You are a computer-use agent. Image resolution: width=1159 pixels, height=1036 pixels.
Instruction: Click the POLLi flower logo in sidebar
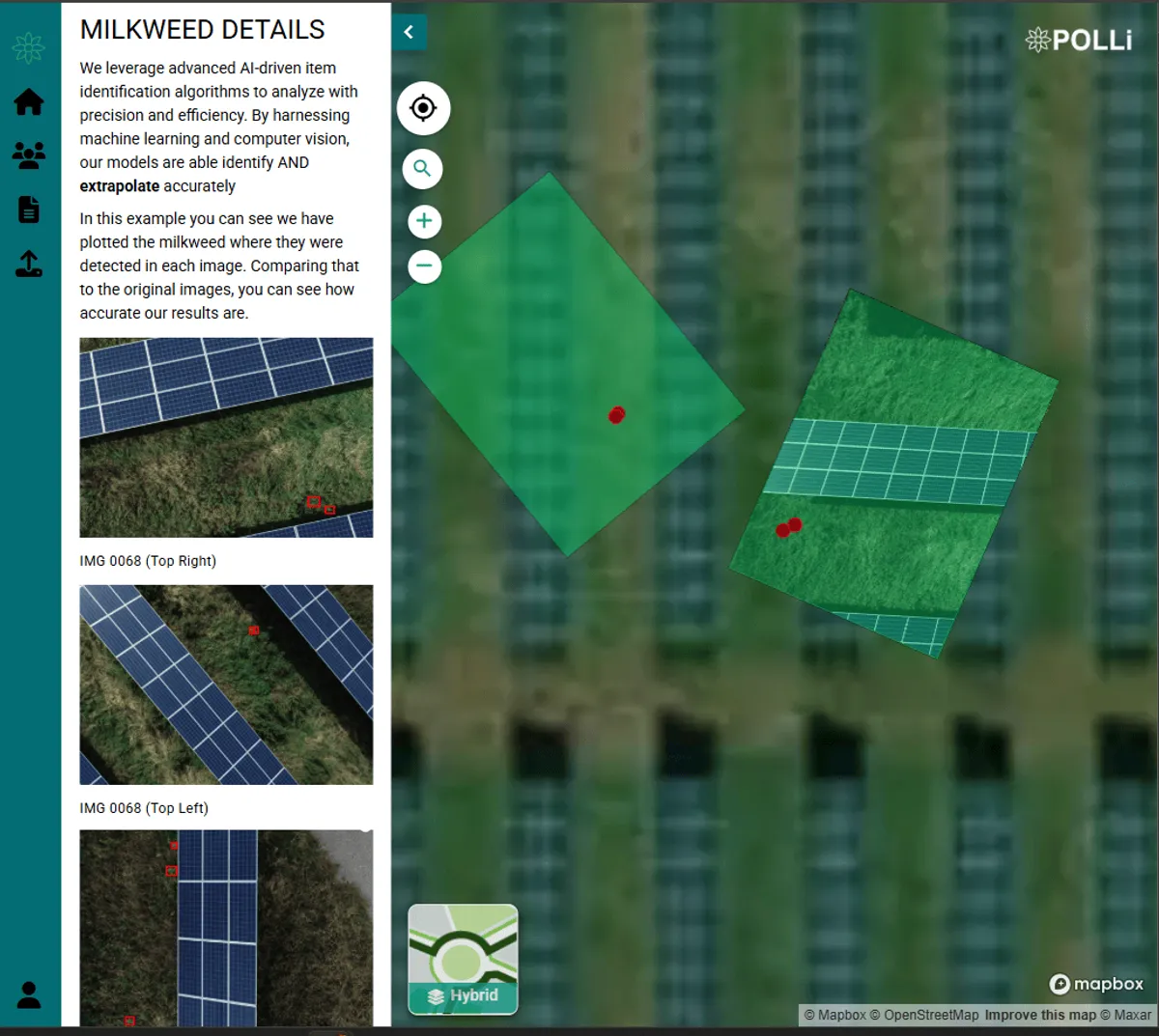(x=29, y=47)
